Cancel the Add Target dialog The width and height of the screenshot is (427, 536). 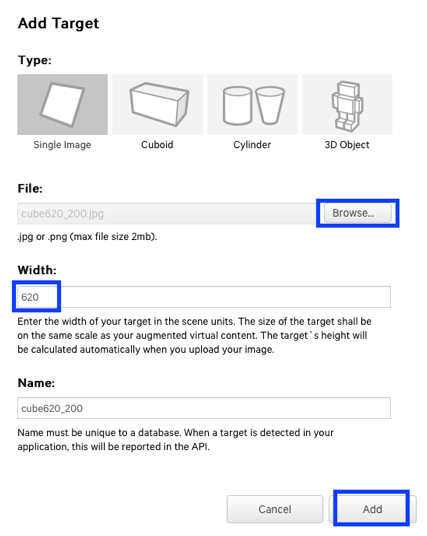275,509
